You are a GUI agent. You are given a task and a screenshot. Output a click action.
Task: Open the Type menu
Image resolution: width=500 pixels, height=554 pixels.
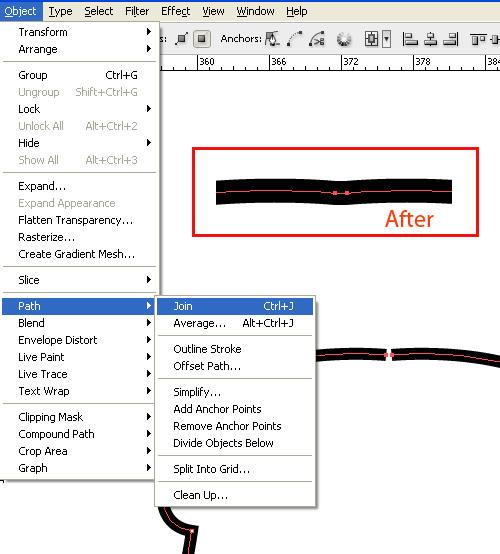pos(60,11)
